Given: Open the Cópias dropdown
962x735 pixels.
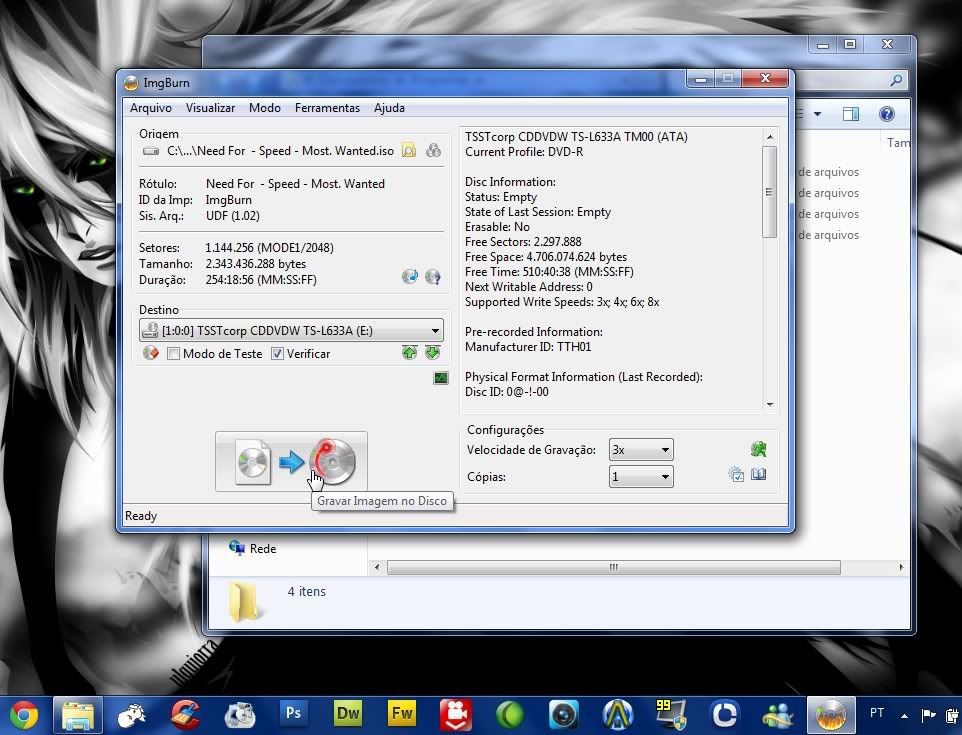Looking at the screenshot, I should 665,478.
